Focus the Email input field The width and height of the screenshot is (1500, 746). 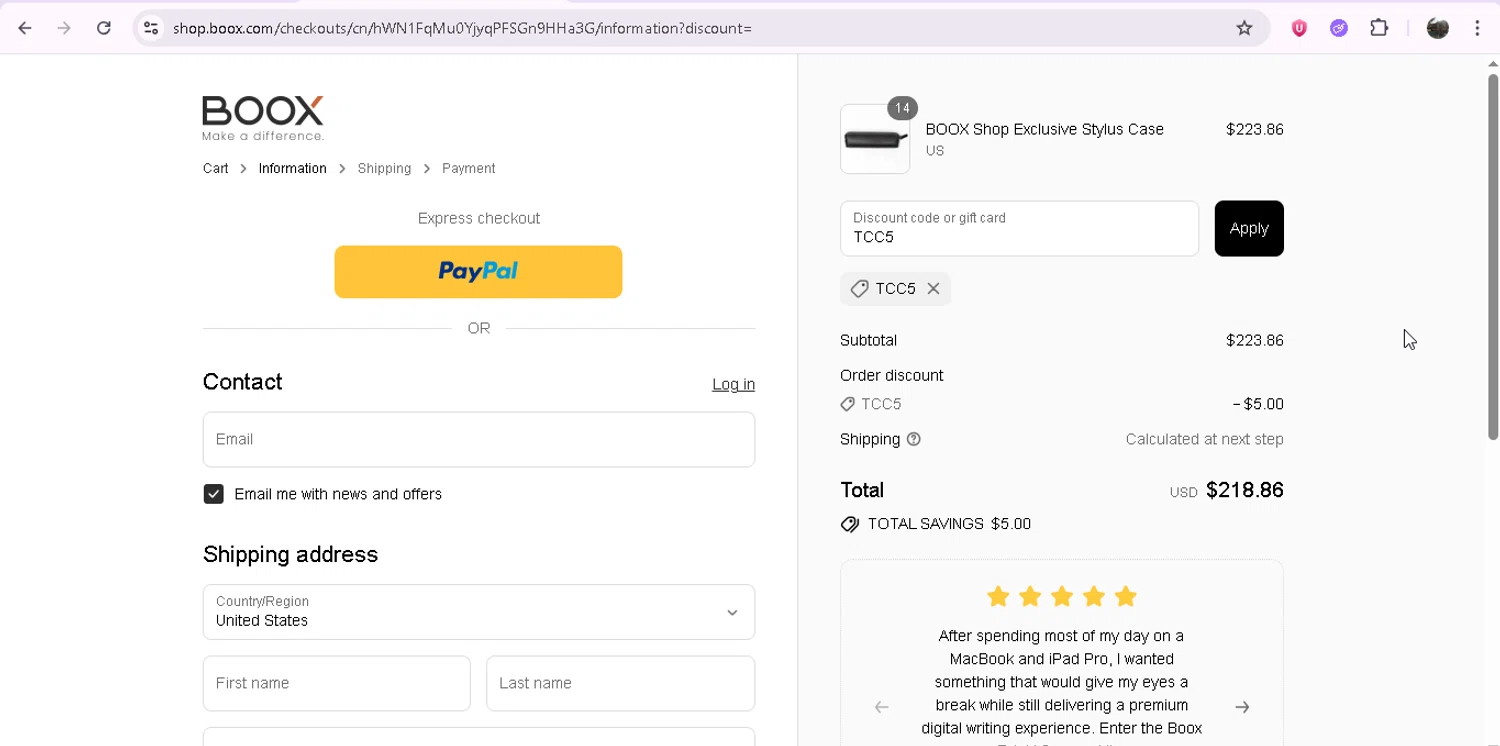pyautogui.click(x=479, y=439)
